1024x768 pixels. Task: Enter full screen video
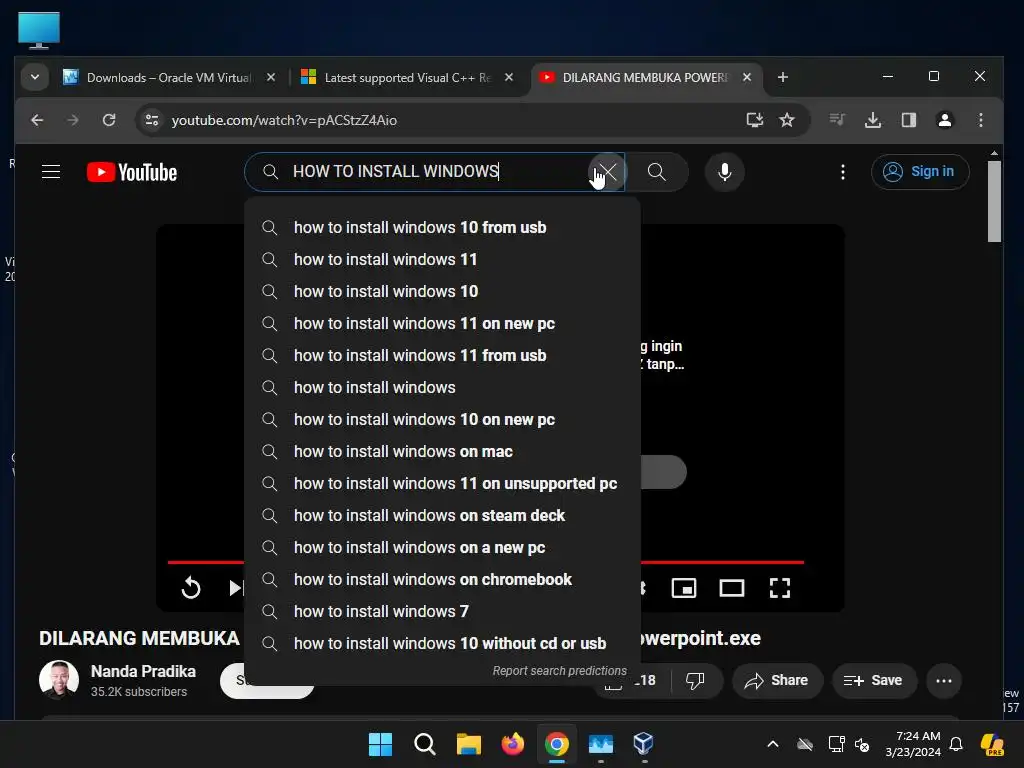[780, 588]
